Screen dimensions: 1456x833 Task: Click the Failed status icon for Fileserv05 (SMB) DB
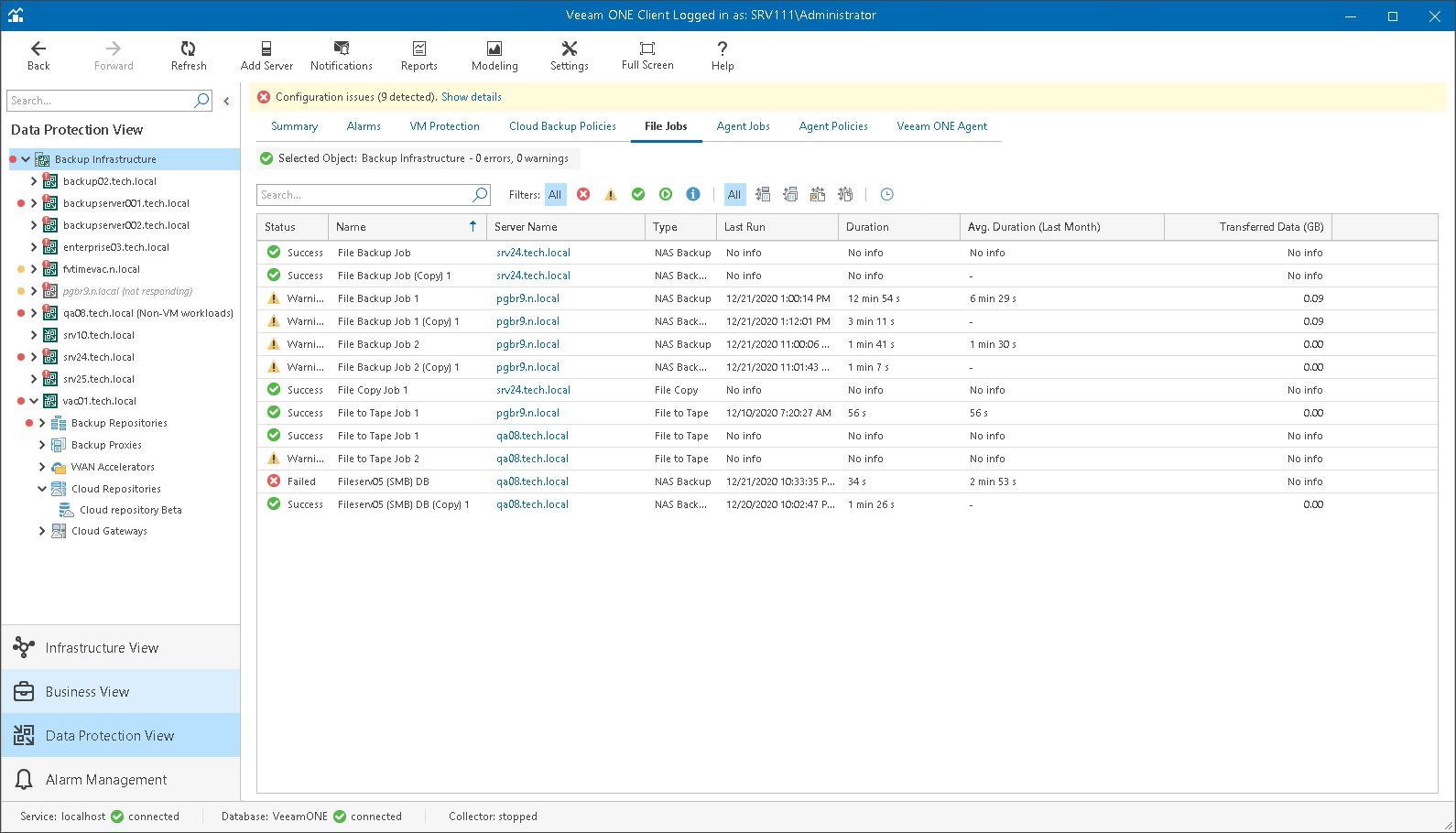tap(273, 481)
